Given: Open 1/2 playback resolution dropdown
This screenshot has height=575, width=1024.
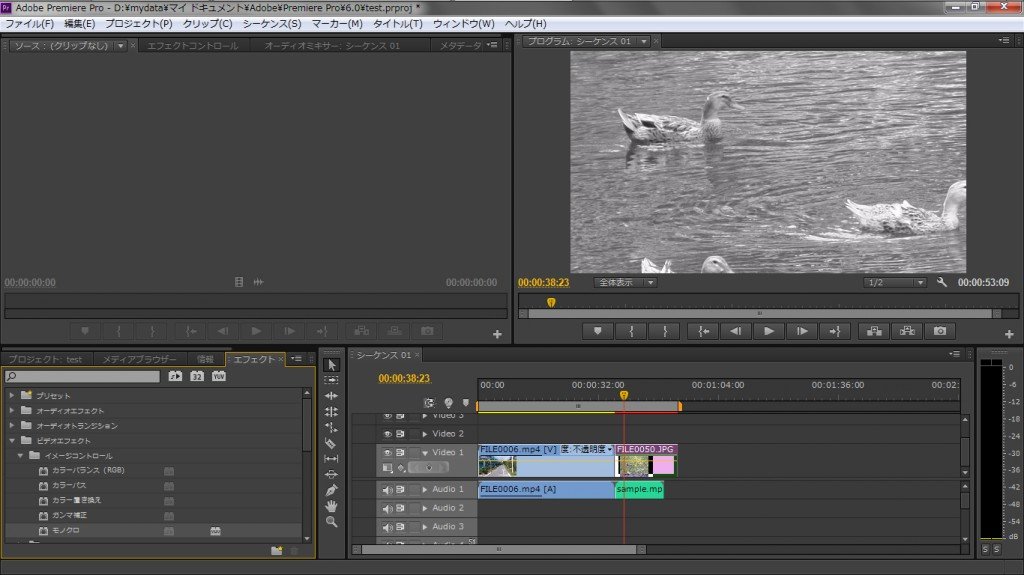Looking at the screenshot, I should click(x=895, y=282).
